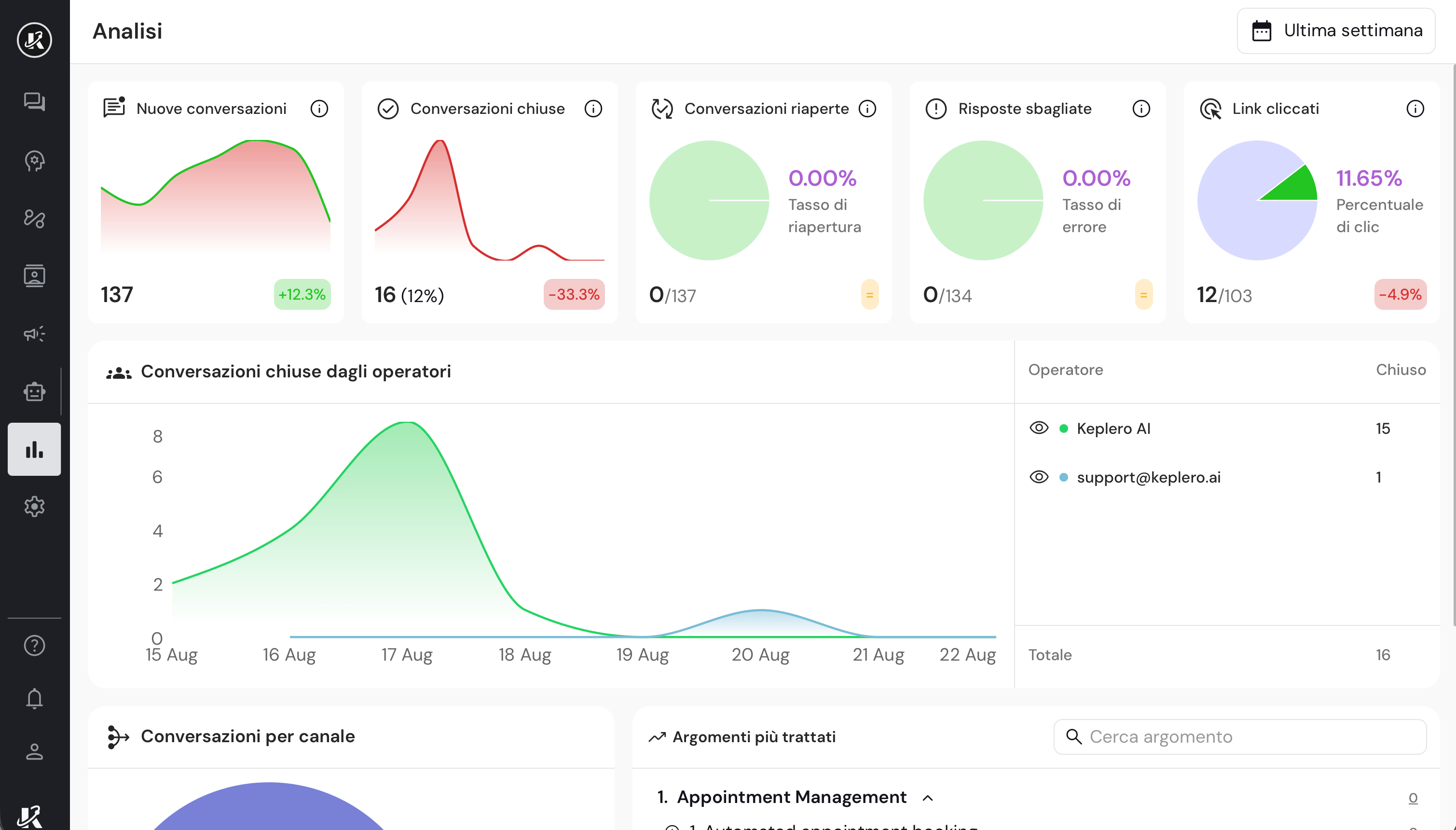The height and width of the screenshot is (830, 1456).
Task: Open the flows routing sidebar icon
Action: pos(34,218)
